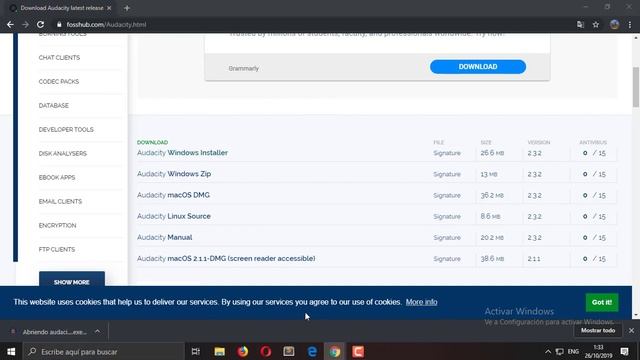Download Audacity Windows Installer
The image size is (640, 360).
click(x=182, y=153)
